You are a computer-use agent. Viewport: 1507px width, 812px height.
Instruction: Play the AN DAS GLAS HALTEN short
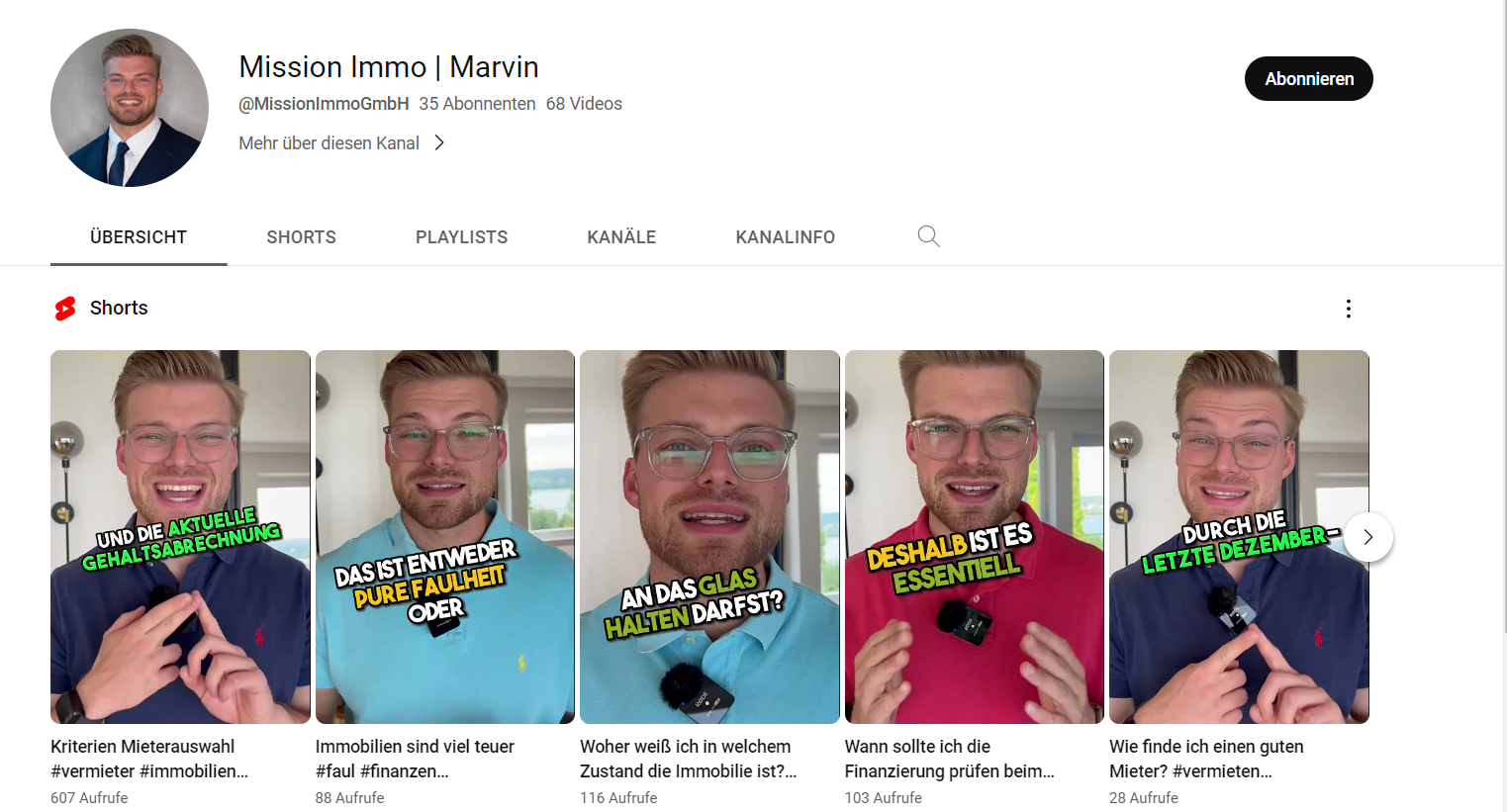709,537
